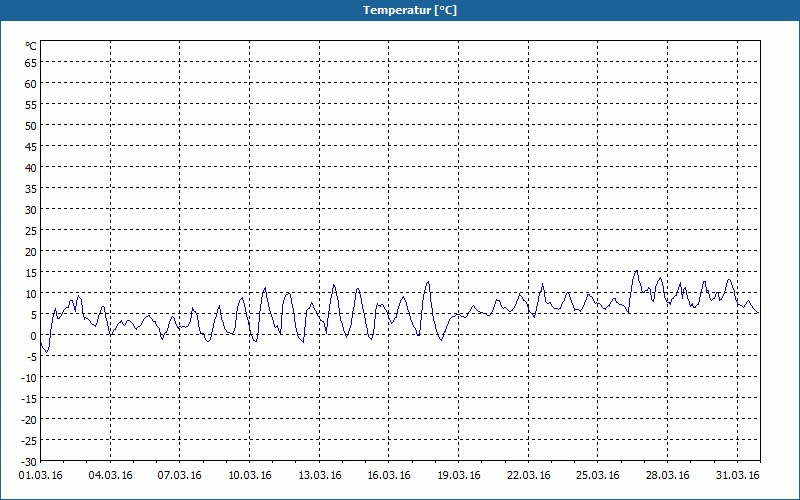Viewport: 800px width, 500px height.
Task: Click the 31.03.16 date label
Action: 737,475
